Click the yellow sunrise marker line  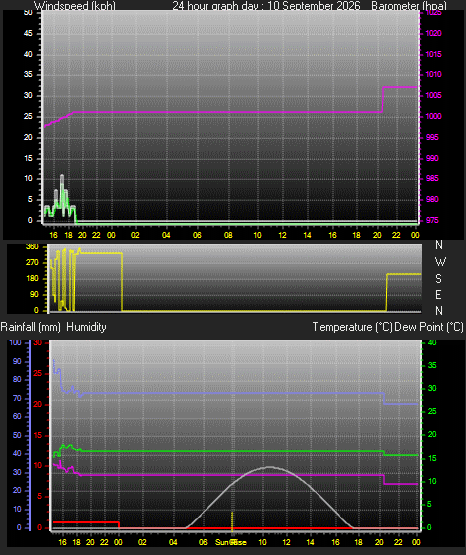click(232, 521)
